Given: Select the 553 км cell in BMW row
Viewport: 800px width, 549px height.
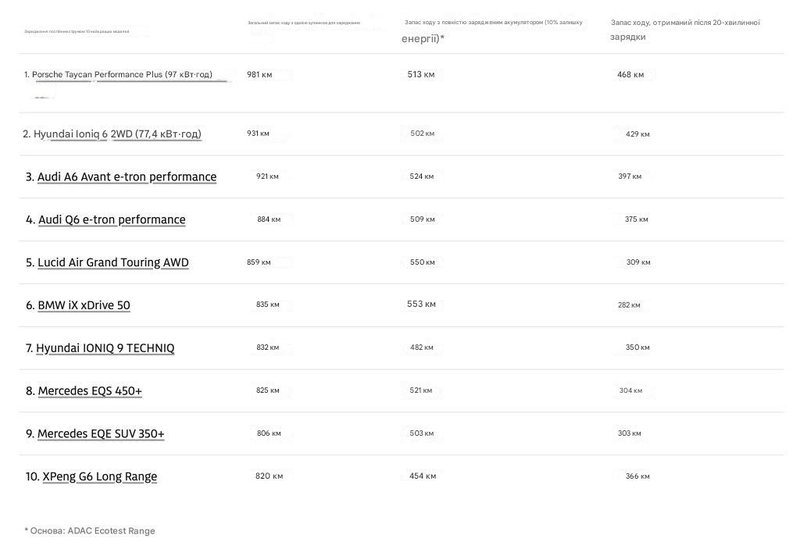Looking at the screenshot, I should 421,304.
